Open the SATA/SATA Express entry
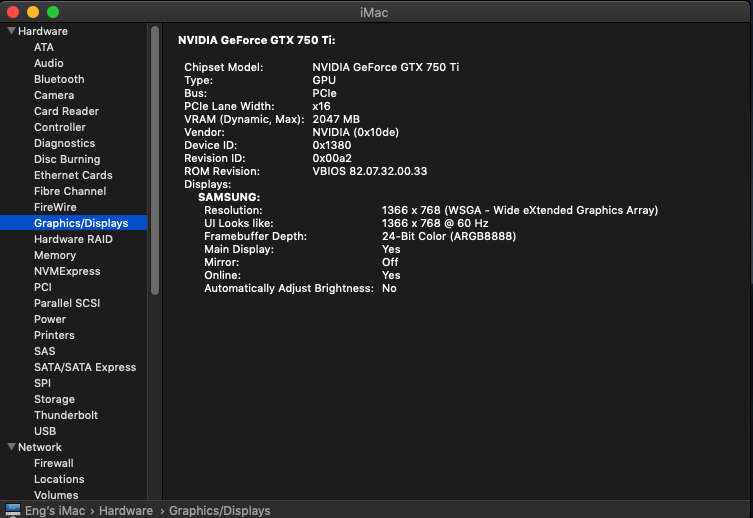The image size is (753, 518). pos(85,367)
